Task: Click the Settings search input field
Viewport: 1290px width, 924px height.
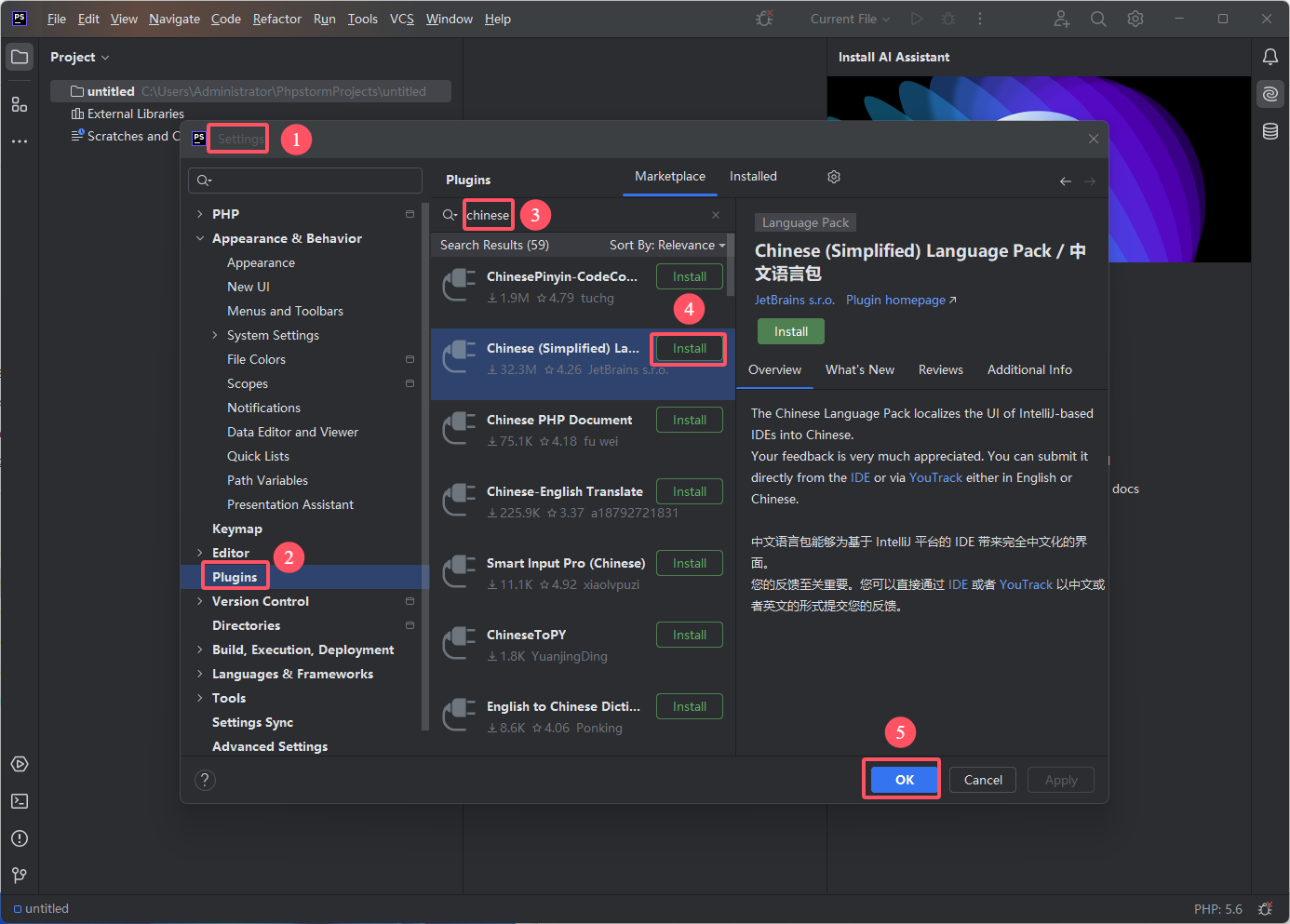Action: click(x=305, y=181)
